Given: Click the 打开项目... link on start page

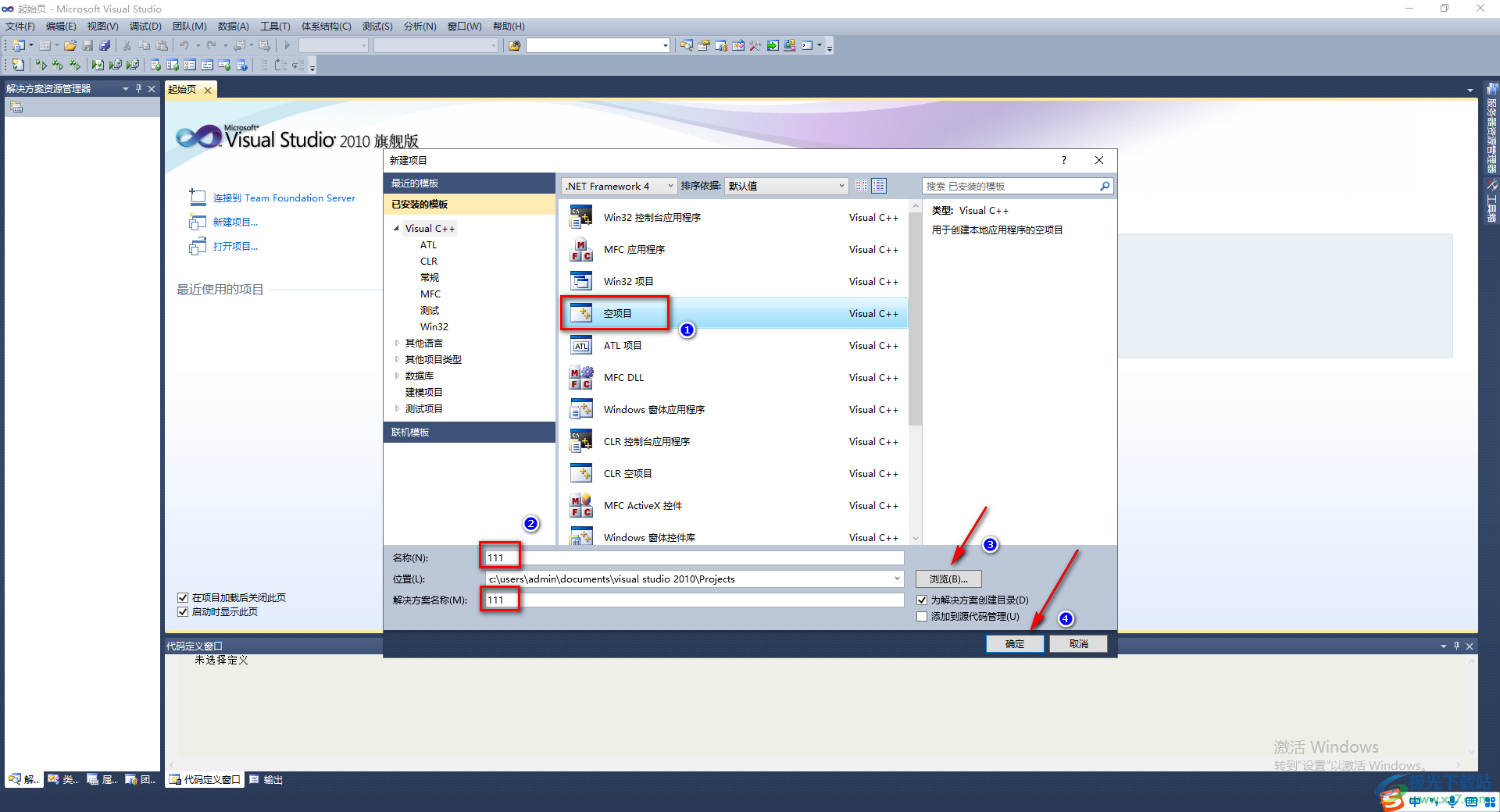Looking at the screenshot, I should [235, 247].
